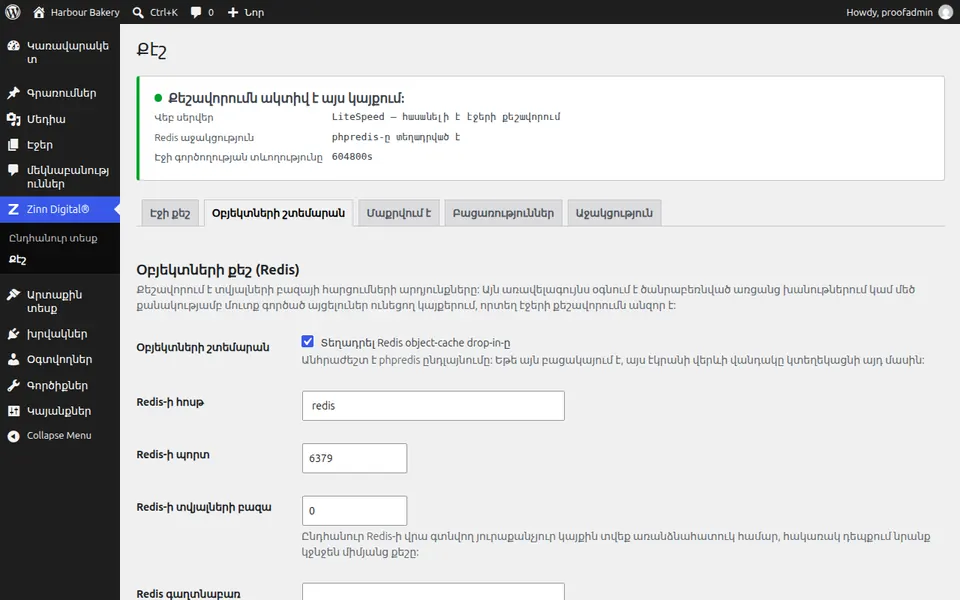Open Օգտվողներ in the sidebar
Image resolution: width=960 pixels, height=600 pixels.
(x=60, y=359)
